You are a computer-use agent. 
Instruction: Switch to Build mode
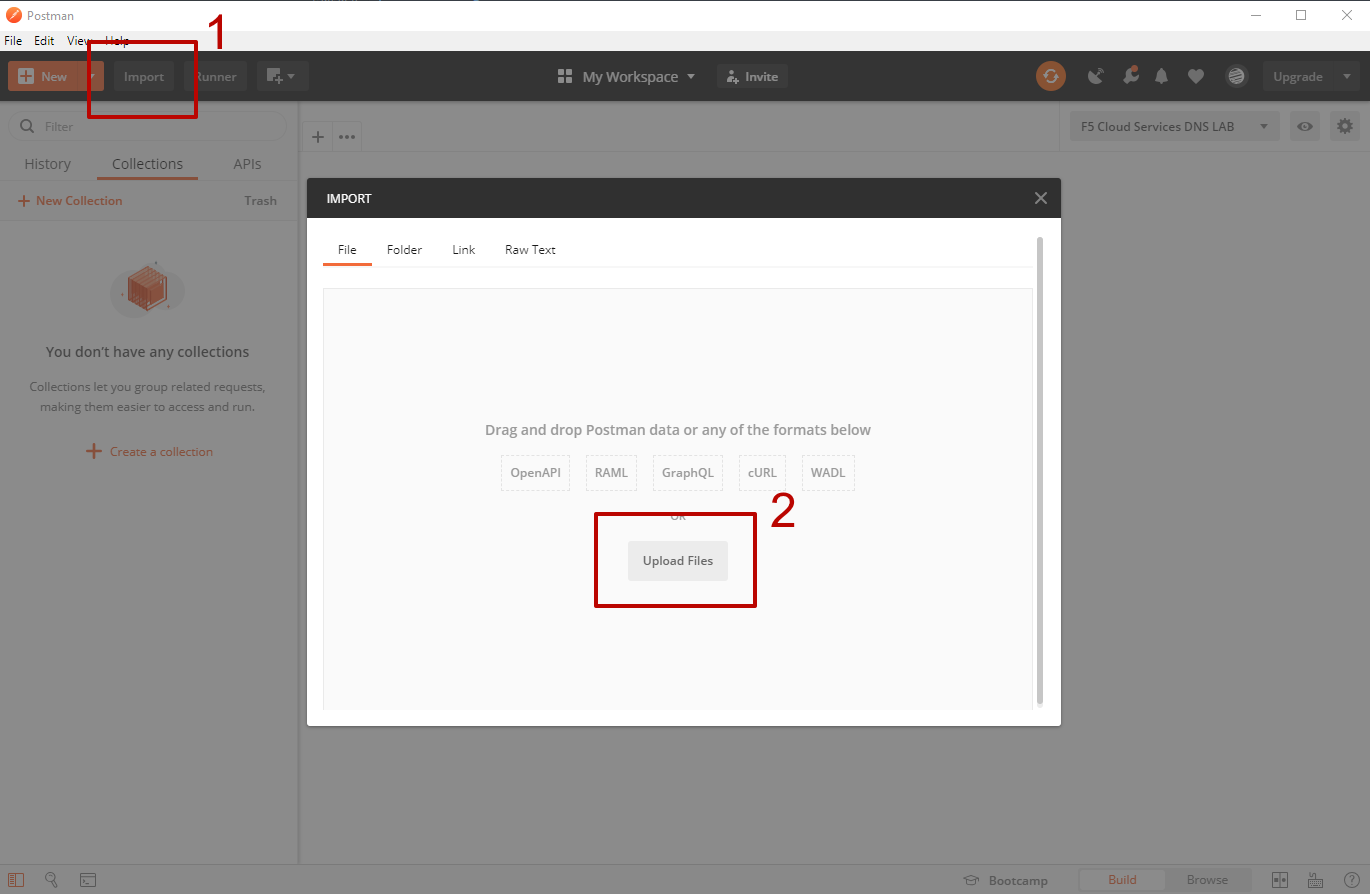point(1122,880)
